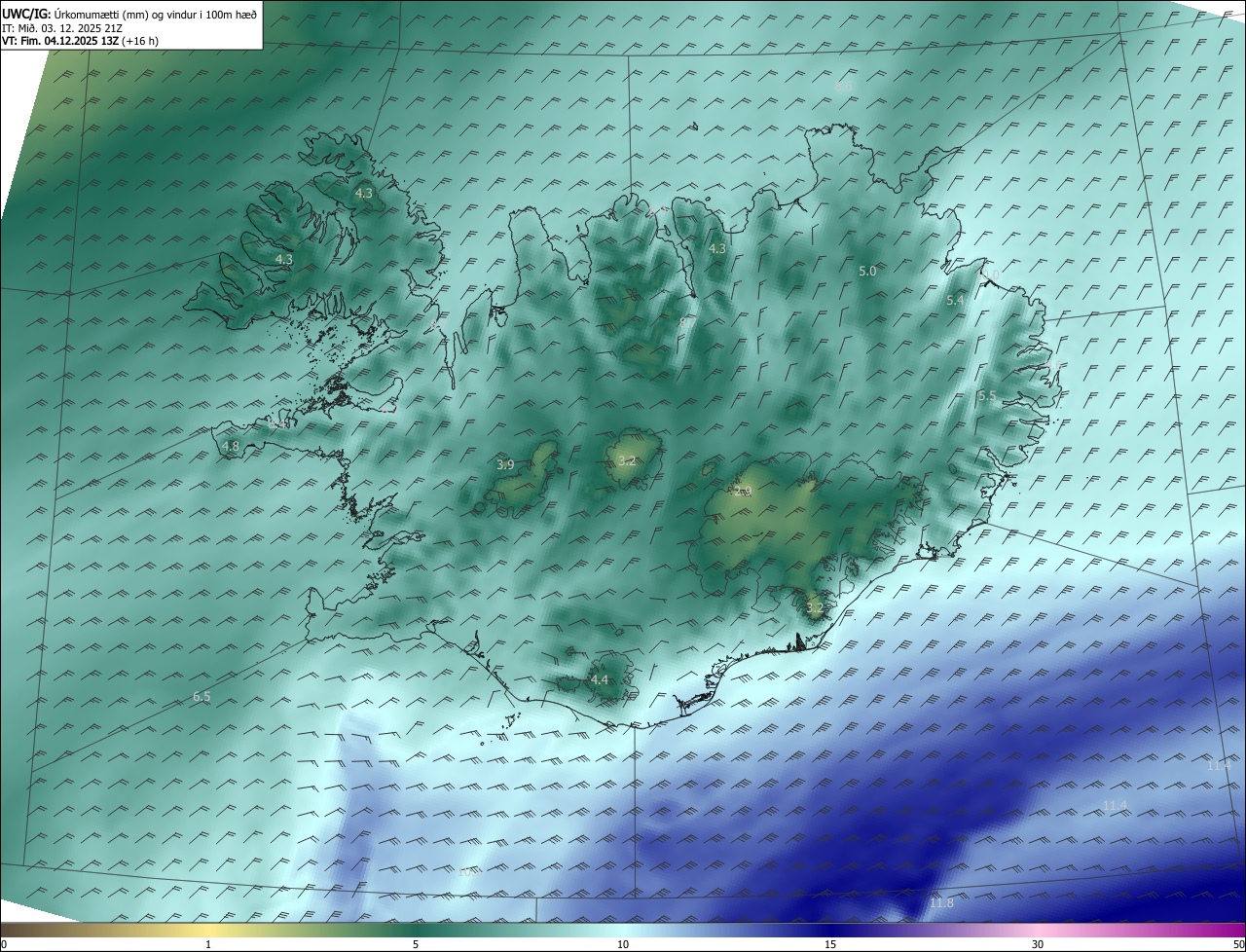Click the '5' tick on the colour scale
The width and height of the screenshot is (1246, 952).
pos(416,944)
